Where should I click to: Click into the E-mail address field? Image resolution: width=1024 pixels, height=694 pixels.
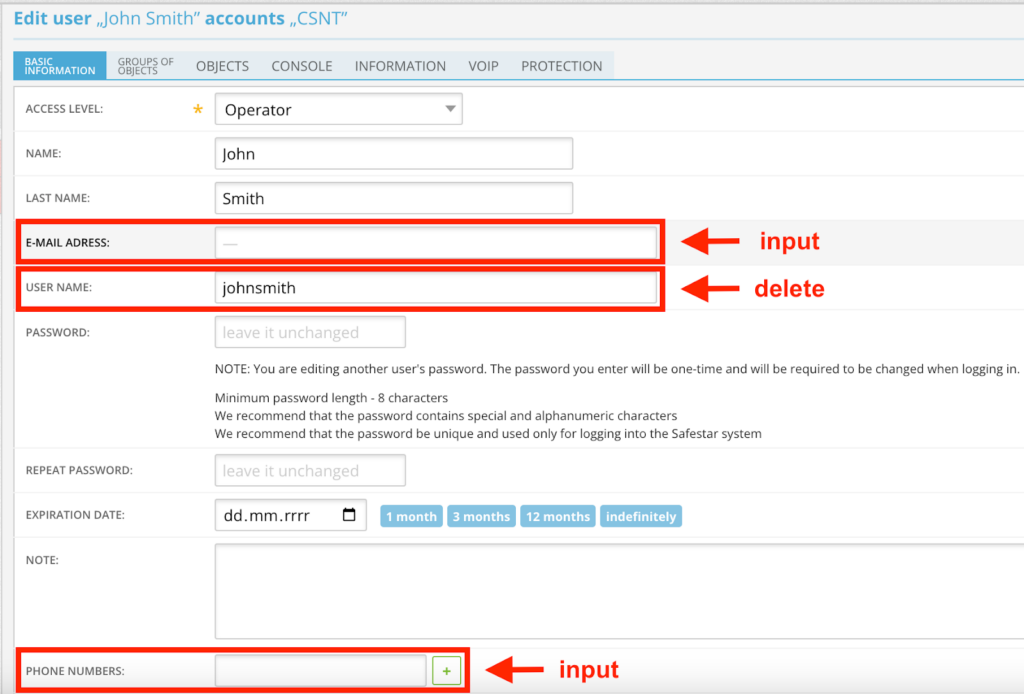tap(435, 243)
